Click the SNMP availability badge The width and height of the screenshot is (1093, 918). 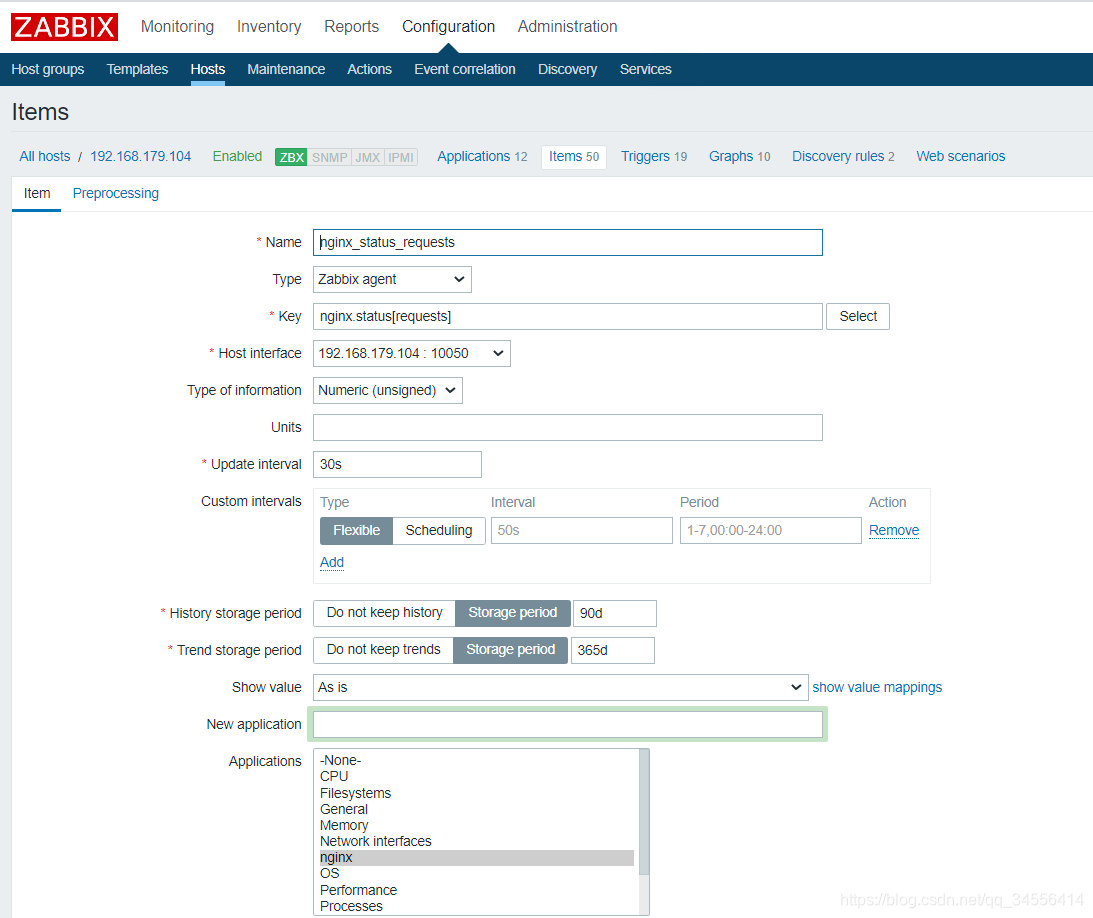click(329, 157)
